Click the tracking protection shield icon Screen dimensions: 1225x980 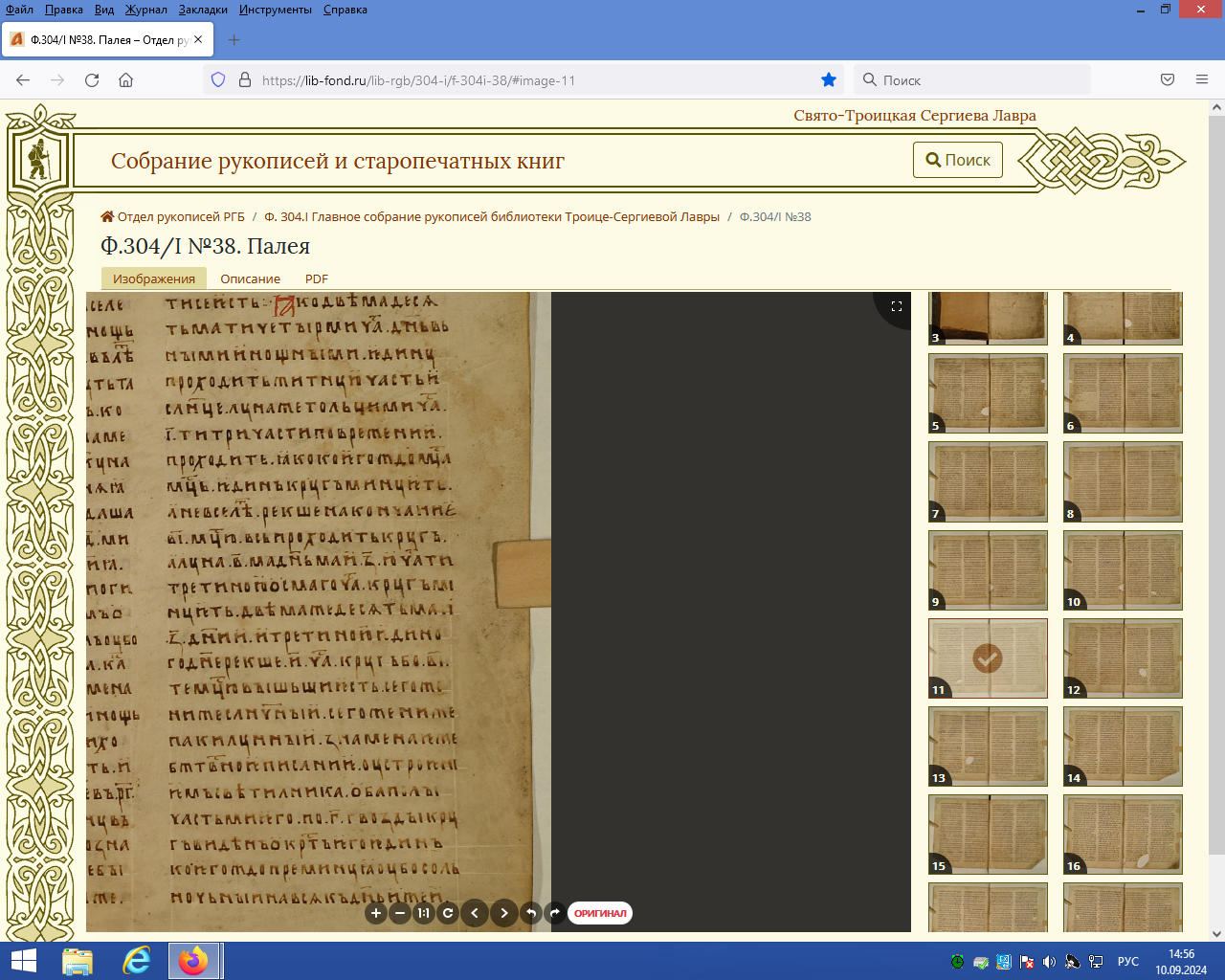pos(218,80)
